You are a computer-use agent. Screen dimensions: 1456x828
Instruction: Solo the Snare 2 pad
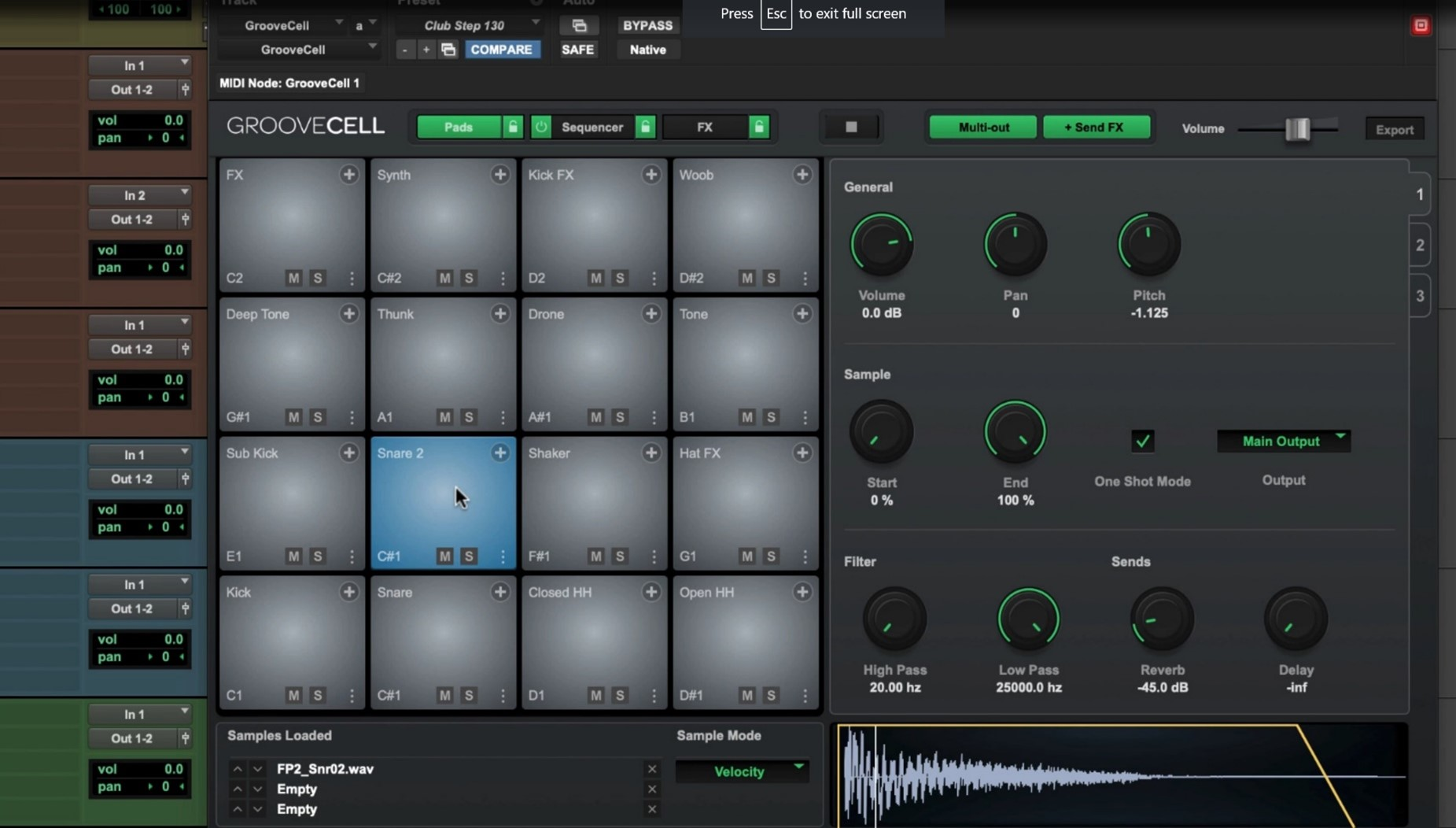(469, 556)
